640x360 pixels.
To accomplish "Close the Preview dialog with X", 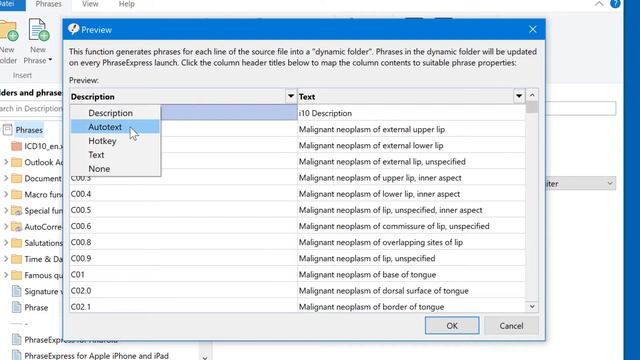I will coord(533,29).
